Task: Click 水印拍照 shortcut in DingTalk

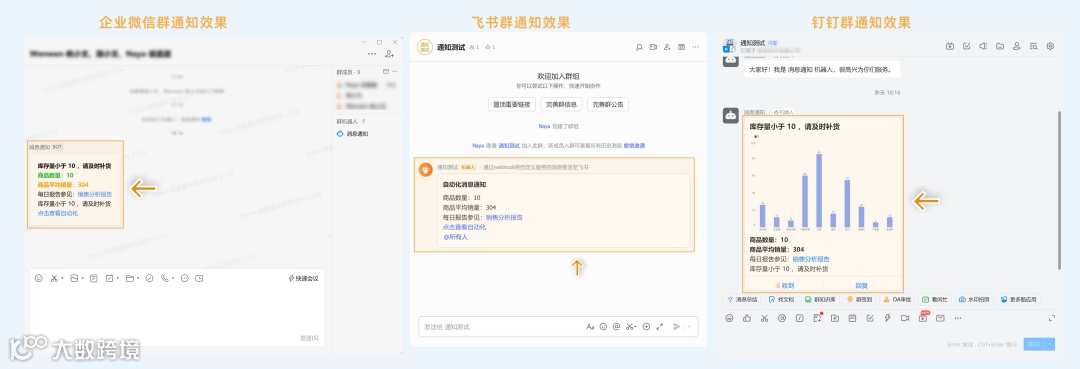Action: [x=975, y=299]
